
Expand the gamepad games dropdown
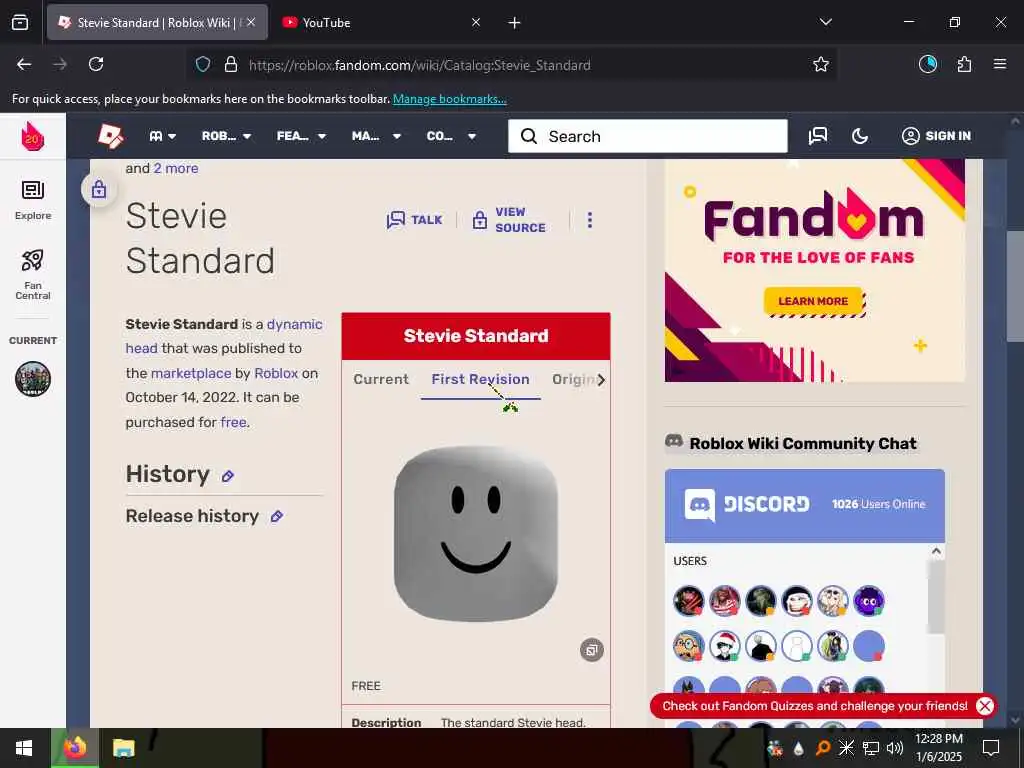click(x=163, y=136)
